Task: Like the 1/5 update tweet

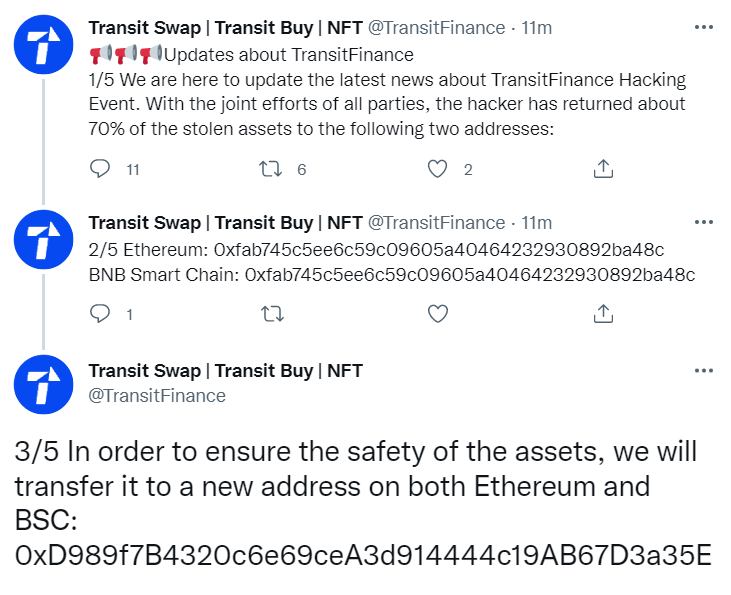Action: pyautogui.click(x=437, y=169)
